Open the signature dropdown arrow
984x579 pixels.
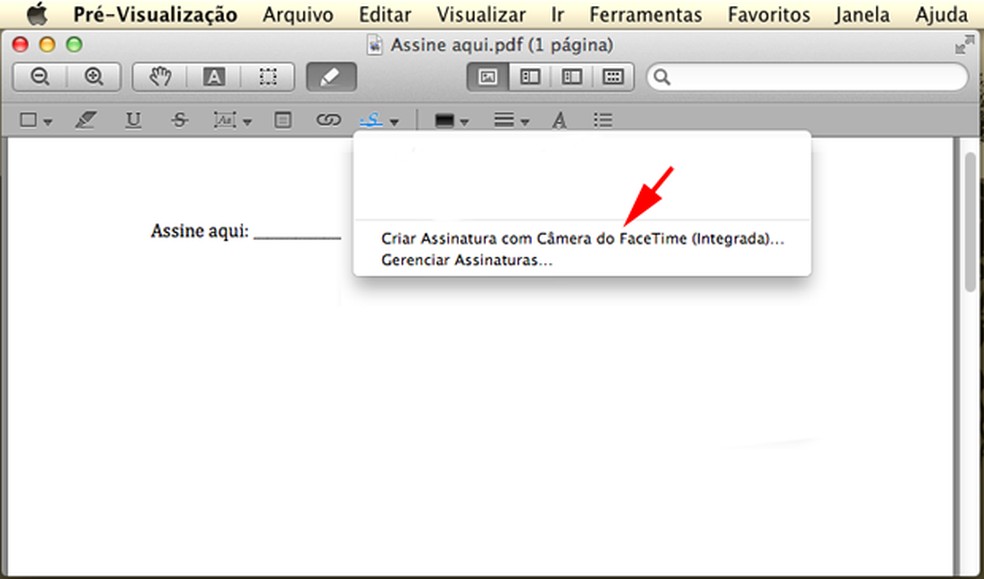tap(394, 122)
